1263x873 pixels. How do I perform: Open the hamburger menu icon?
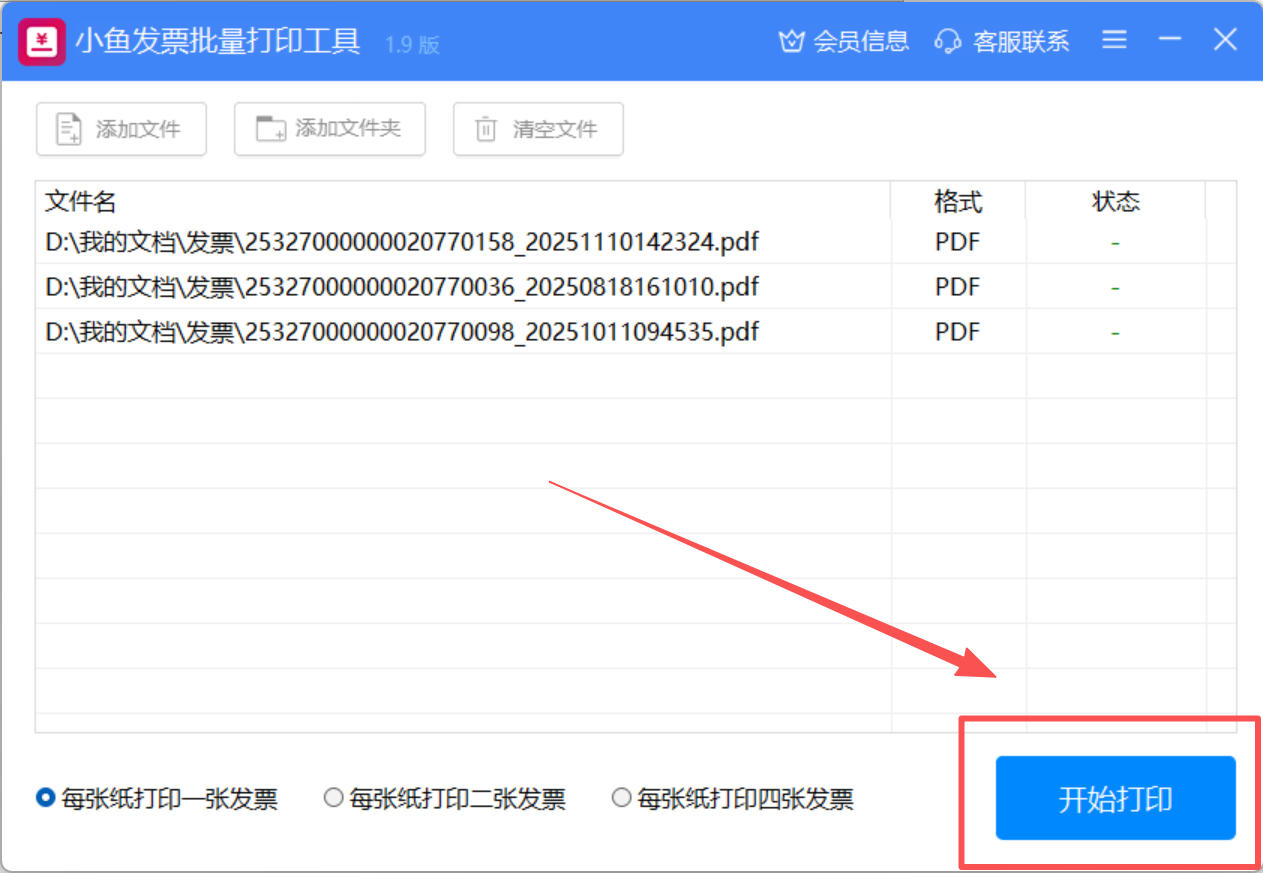click(x=1114, y=40)
